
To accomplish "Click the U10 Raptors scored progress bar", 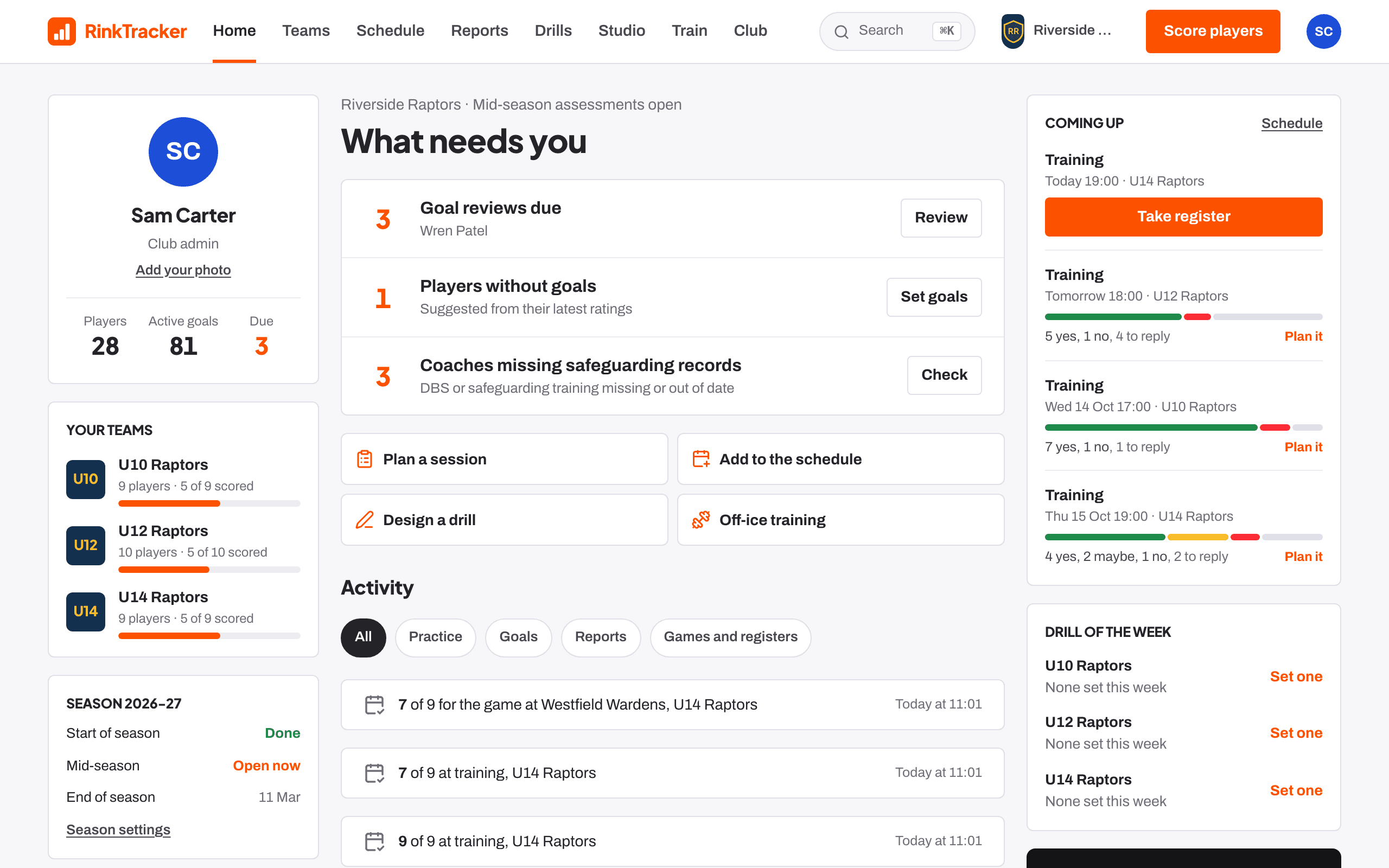I will [209, 503].
